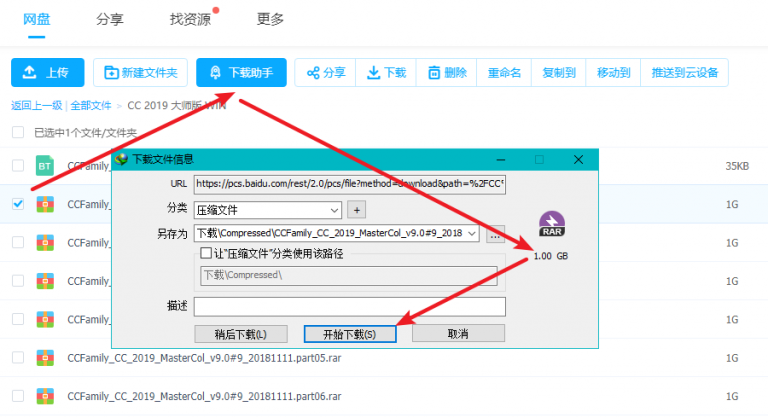Image resolution: width=768 pixels, height=418 pixels.
Task: Create folder with 新建文件夹 button
Action: point(141,73)
